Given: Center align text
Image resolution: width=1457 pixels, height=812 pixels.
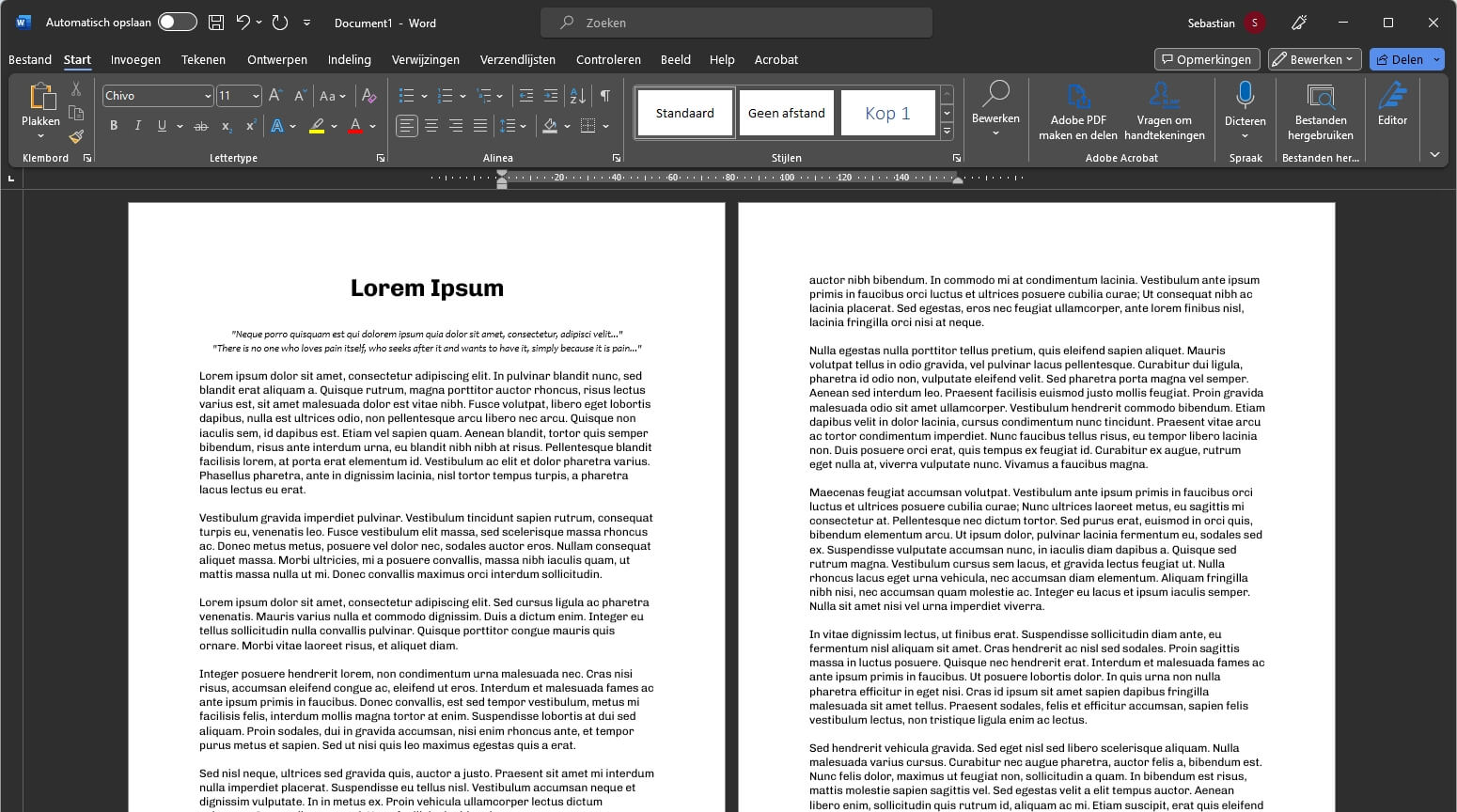Looking at the screenshot, I should 431,126.
